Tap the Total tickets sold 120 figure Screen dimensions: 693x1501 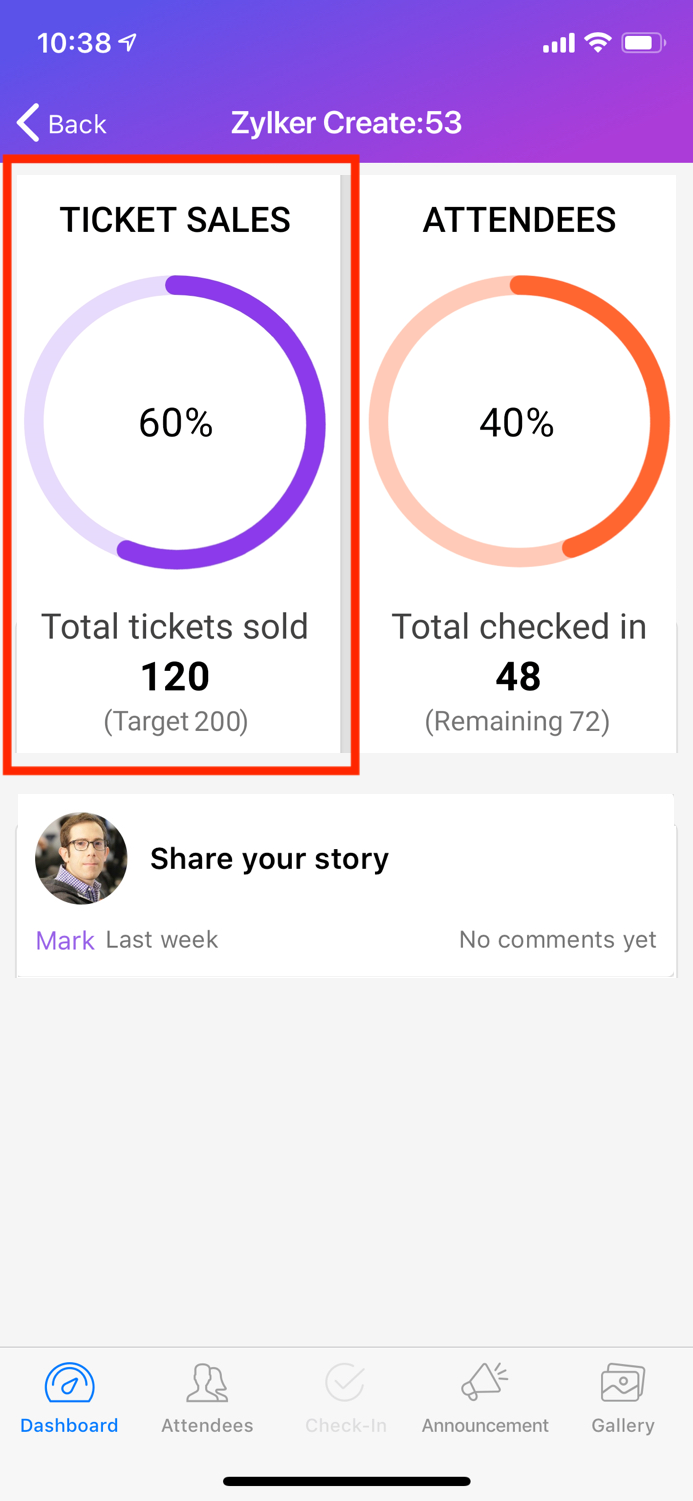click(x=175, y=677)
